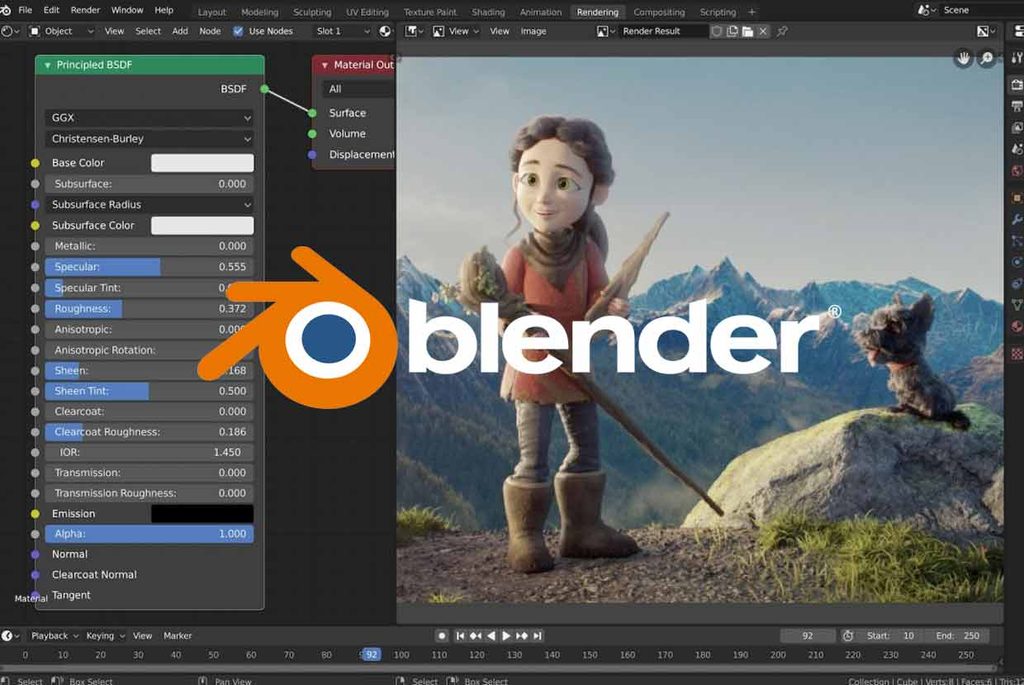Viewport: 1024px width, 685px height.
Task: Open the Playback dropdown in timeline
Action: (x=55, y=635)
